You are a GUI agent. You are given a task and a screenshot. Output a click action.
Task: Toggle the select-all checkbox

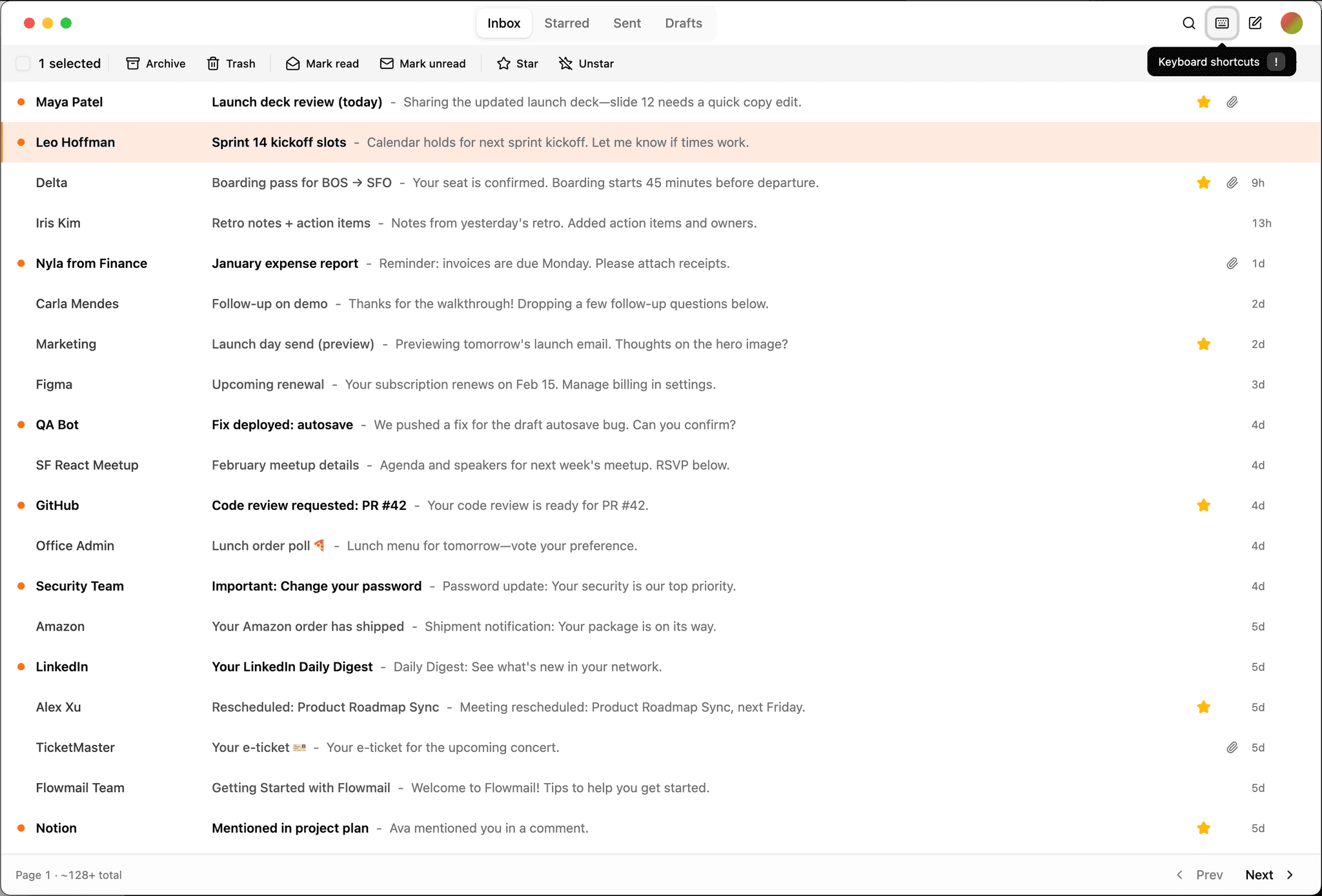tap(23, 63)
